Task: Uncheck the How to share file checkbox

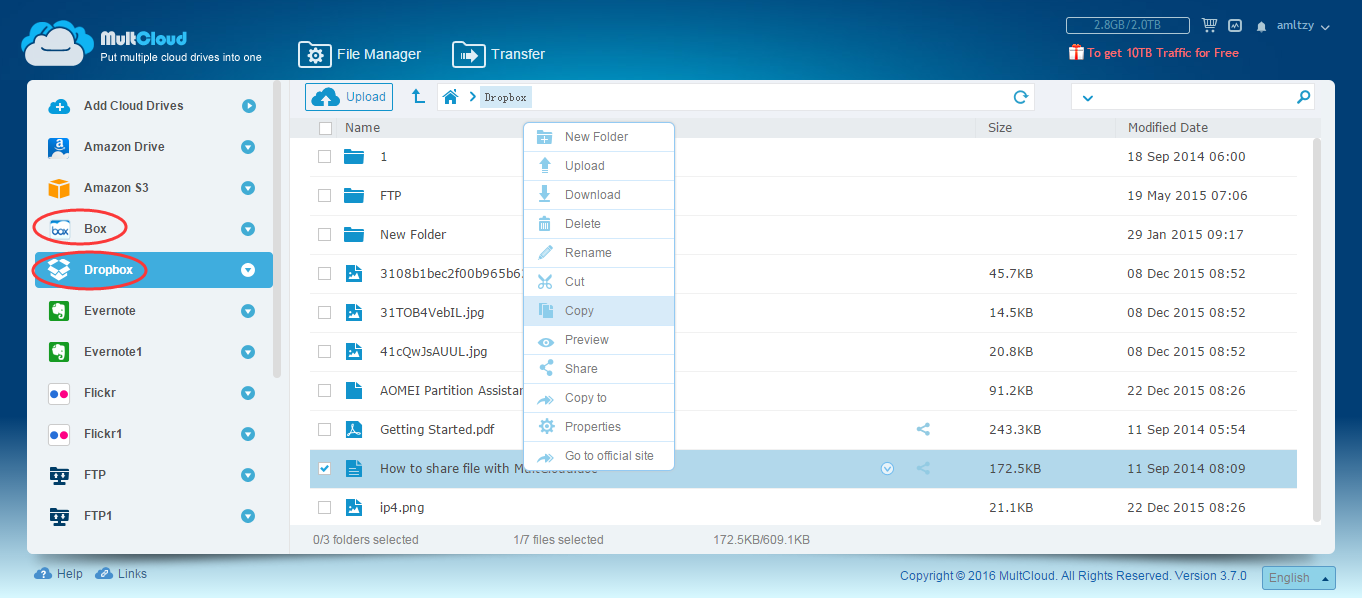Action: click(x=324, y=469)
